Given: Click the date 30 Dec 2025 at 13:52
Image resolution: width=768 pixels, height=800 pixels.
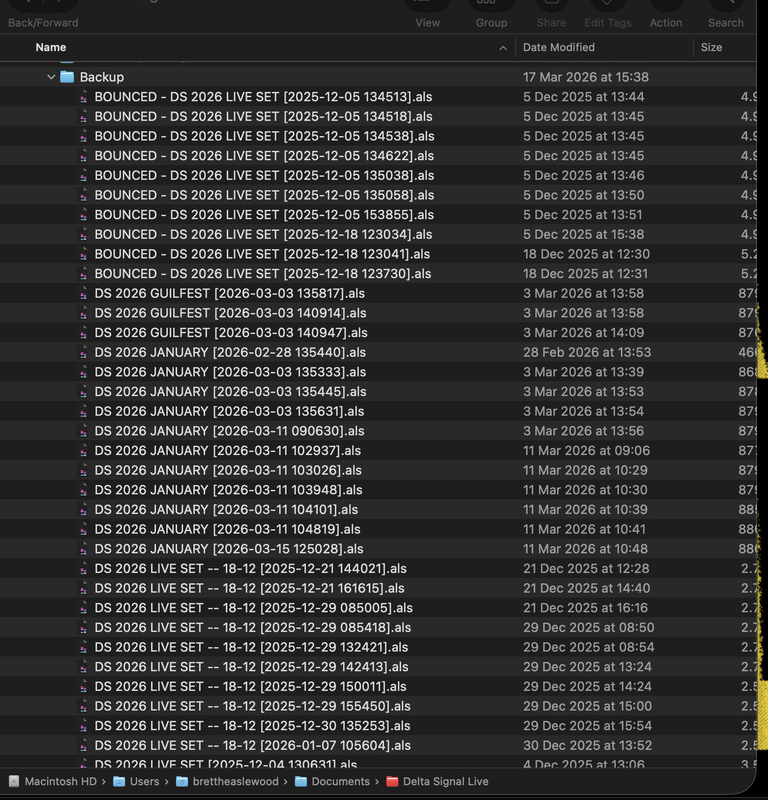Looking at the screenshot, I should pyautogui.click(x=587, y=745).
